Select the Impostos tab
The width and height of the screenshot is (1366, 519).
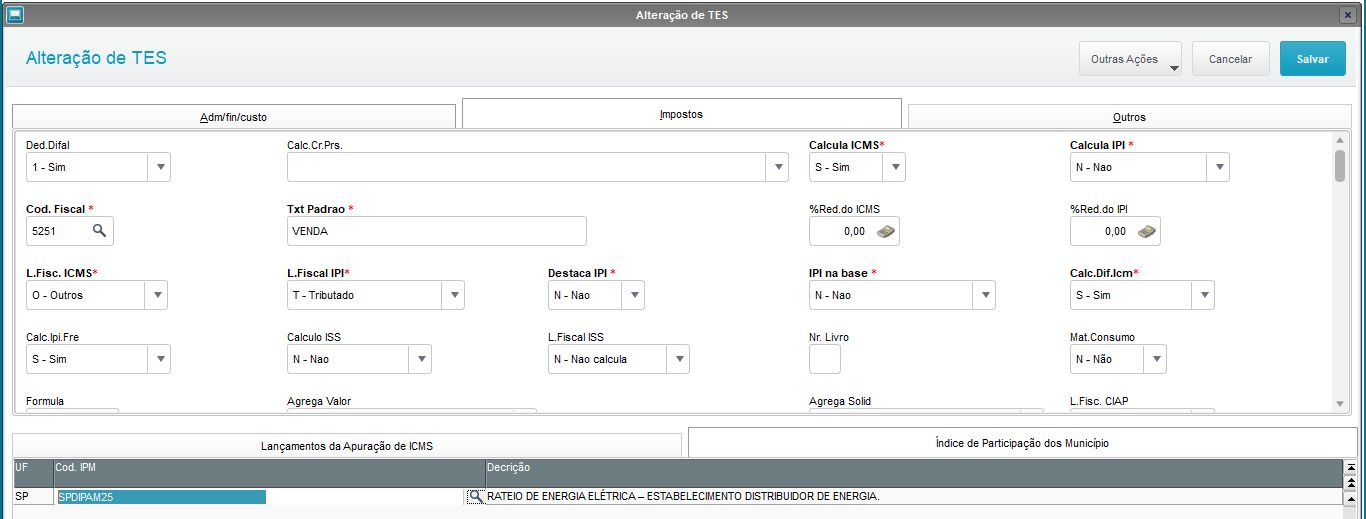(681, 113)
